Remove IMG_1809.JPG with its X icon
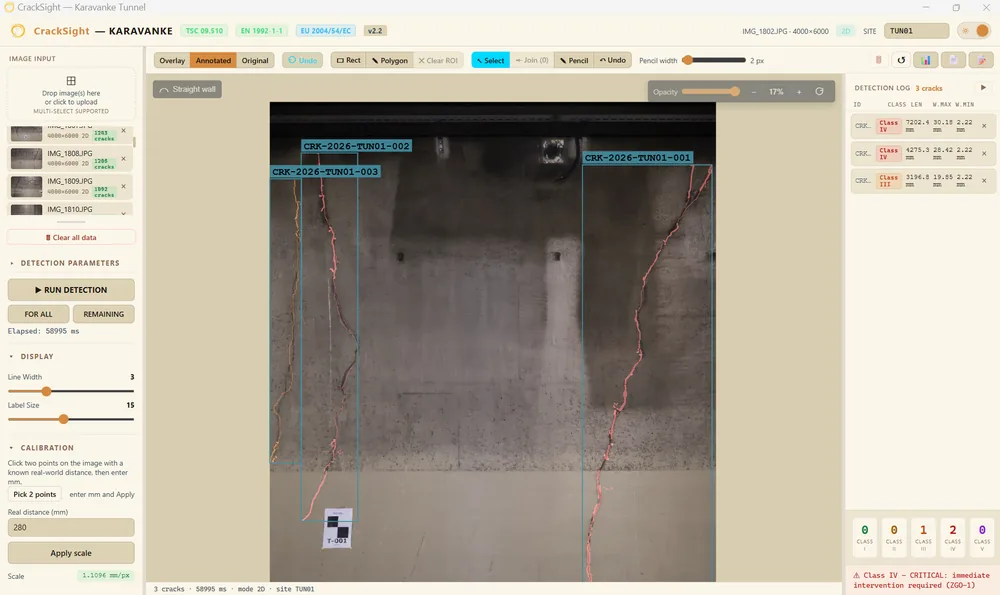The height and width of the screenshot is (595, 1000). [124, 186]
